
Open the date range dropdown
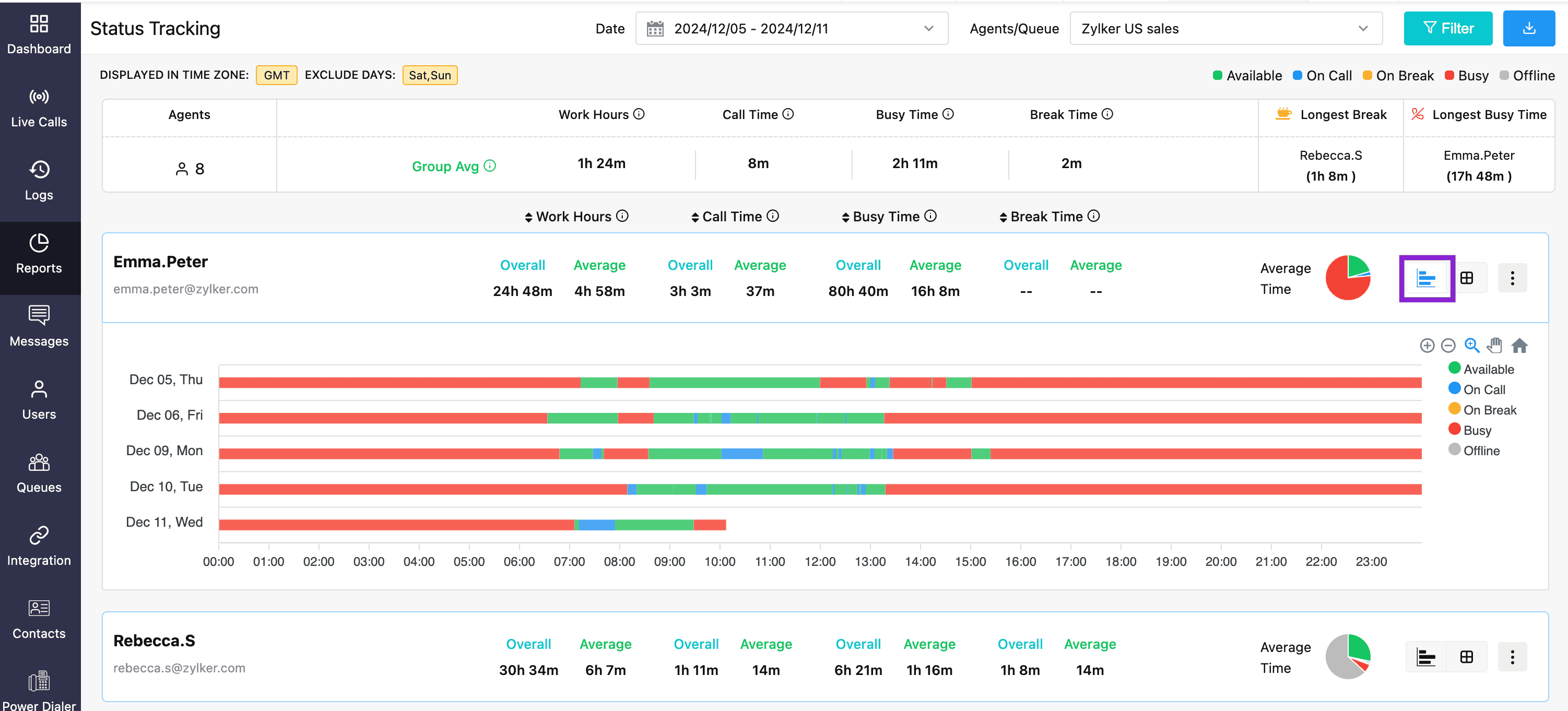point(791,29)
